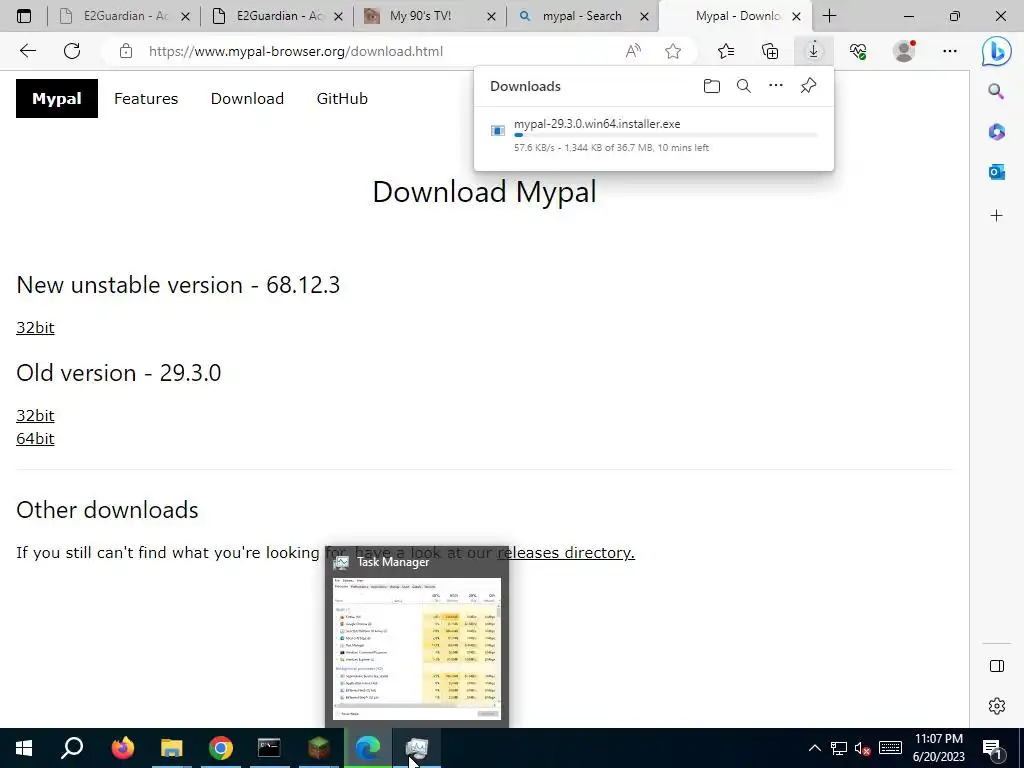Open the Task Manager preview thumbnail

tap(417, 648)
